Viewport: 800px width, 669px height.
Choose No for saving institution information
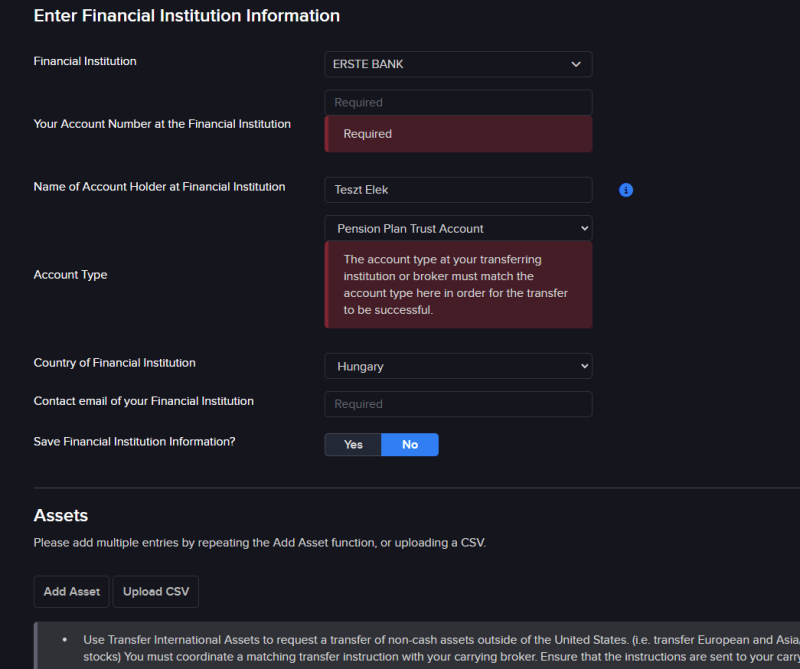[x=410, y=444]
